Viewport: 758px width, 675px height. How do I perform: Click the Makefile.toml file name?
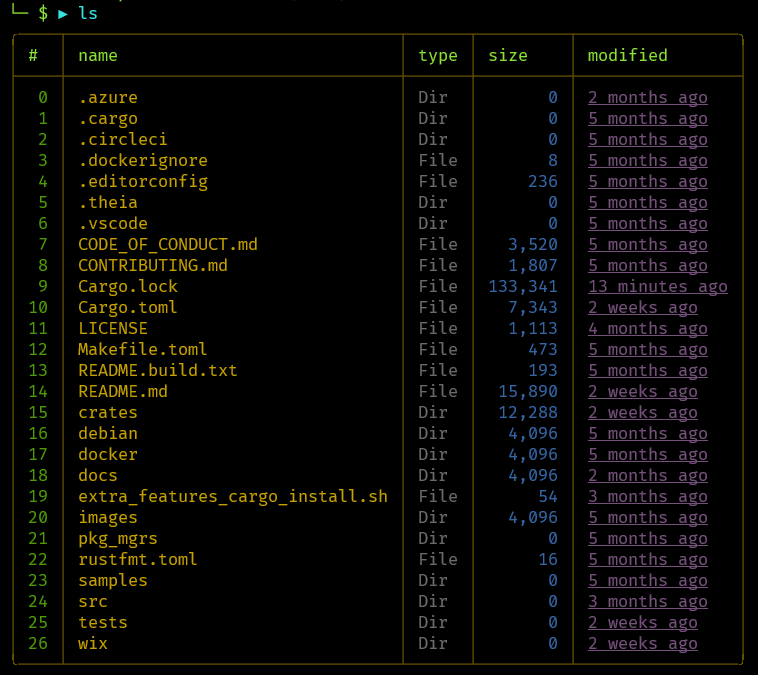(x=143, y=350)
